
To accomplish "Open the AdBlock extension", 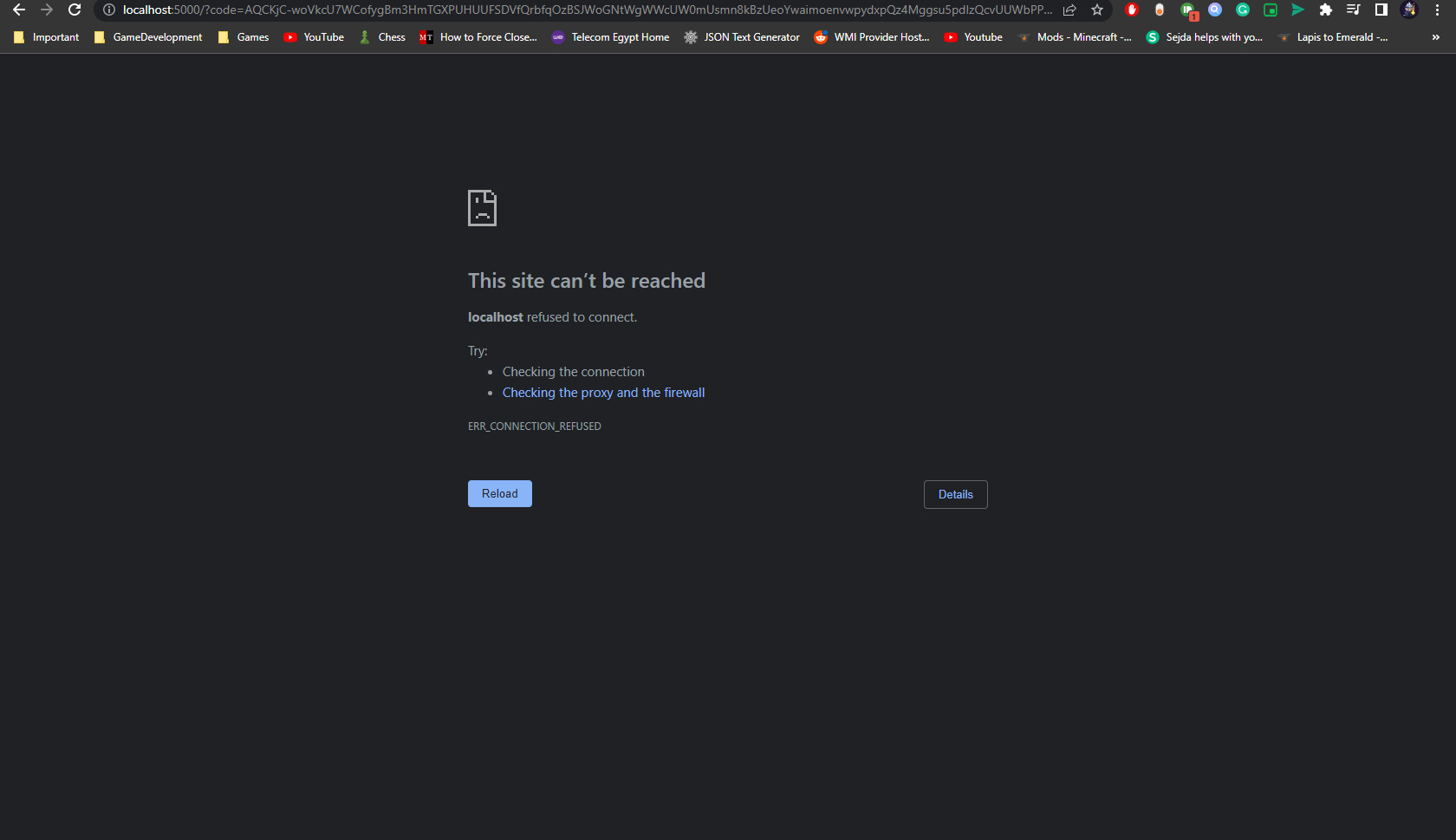I will click(1131, 10).
